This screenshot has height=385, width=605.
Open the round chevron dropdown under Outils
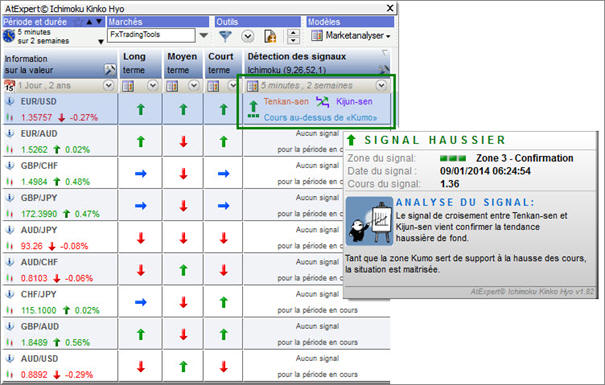click(248, 36)
